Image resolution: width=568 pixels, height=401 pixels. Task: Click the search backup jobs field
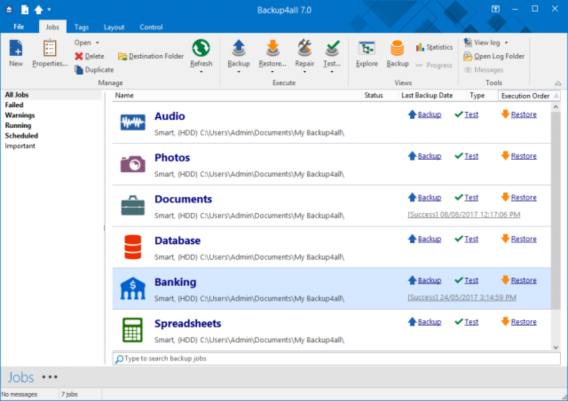336,359
